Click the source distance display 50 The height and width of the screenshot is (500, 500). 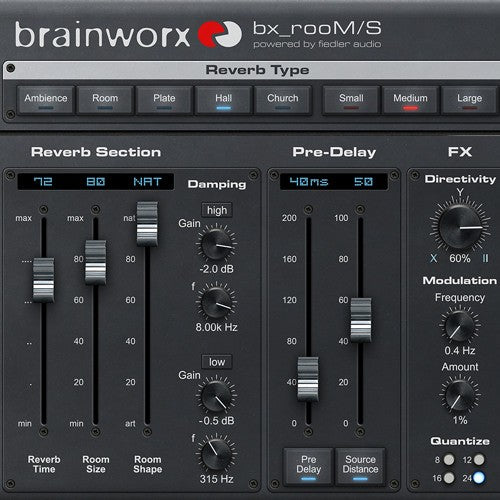coord(363,182)
